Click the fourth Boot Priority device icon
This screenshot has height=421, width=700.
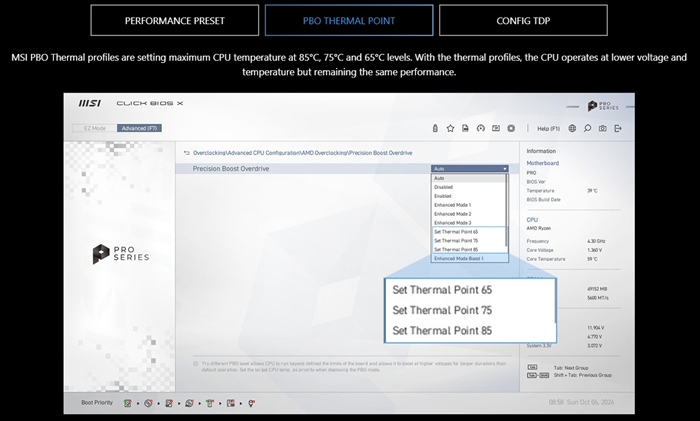coord(189,403)
